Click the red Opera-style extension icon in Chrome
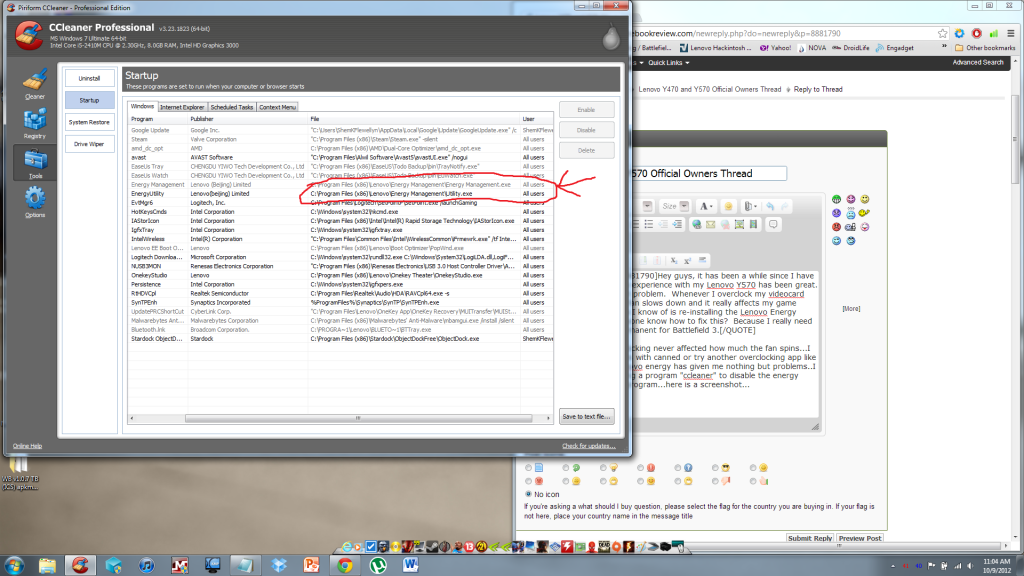 click(976, 33)
